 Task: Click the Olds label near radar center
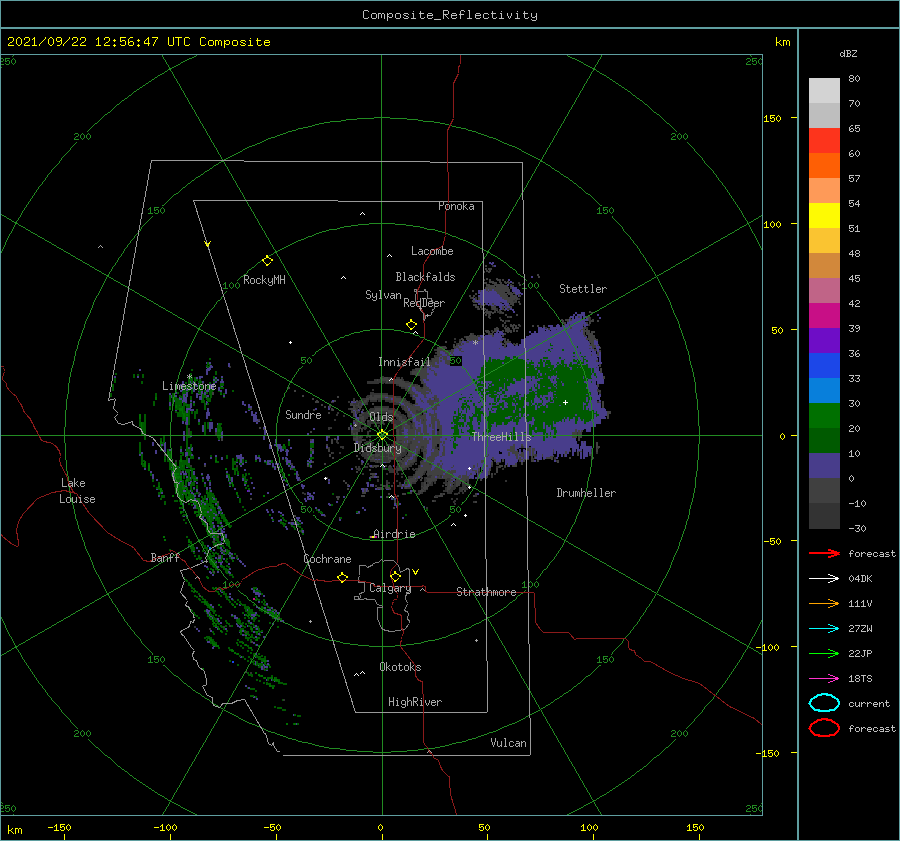381,417
